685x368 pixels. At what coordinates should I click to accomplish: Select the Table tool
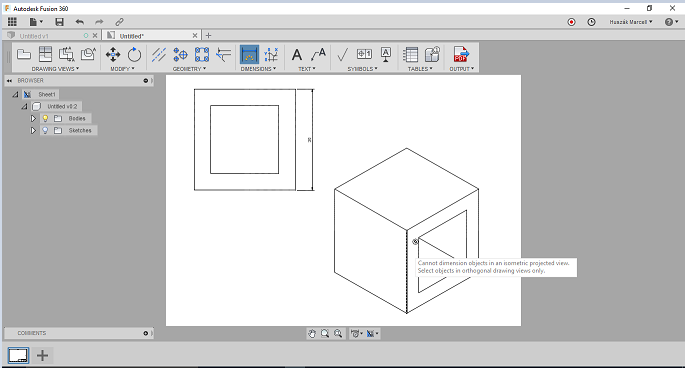[x=410, y=55]
